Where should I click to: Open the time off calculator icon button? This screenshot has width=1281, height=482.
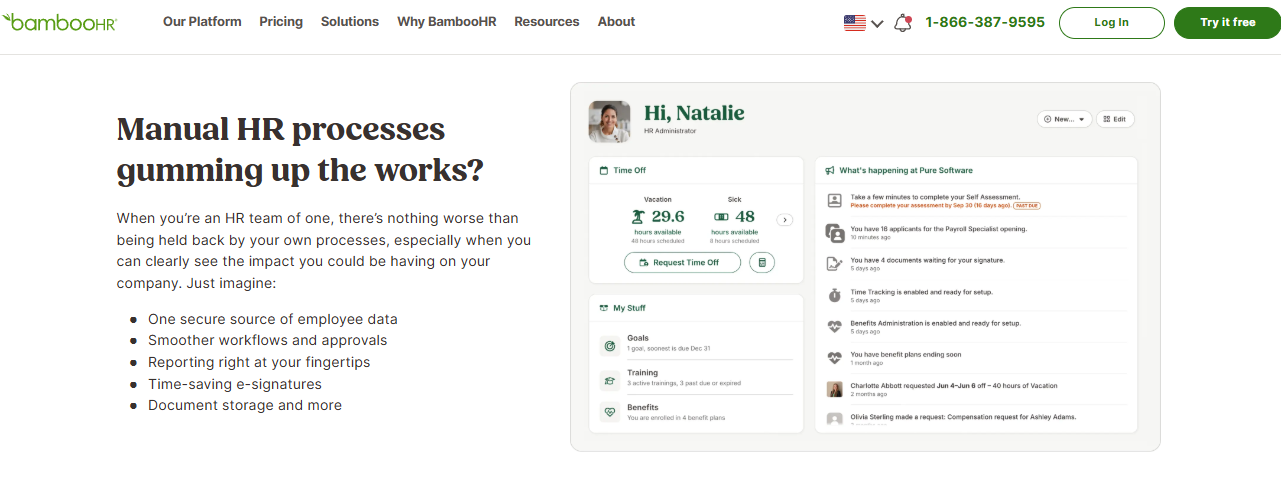point(762,263)
